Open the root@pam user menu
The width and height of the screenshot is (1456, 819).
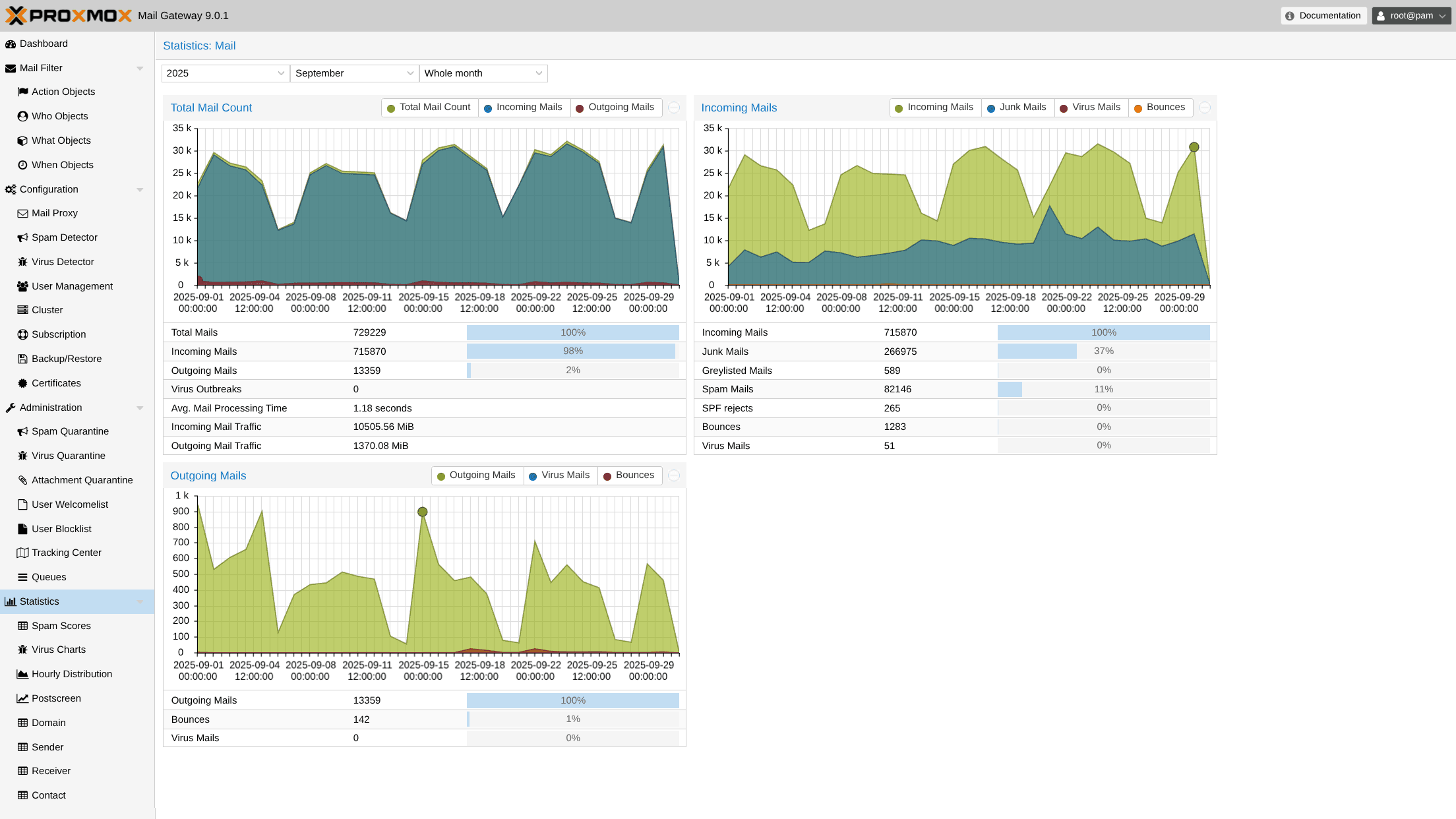(1410, 15)
